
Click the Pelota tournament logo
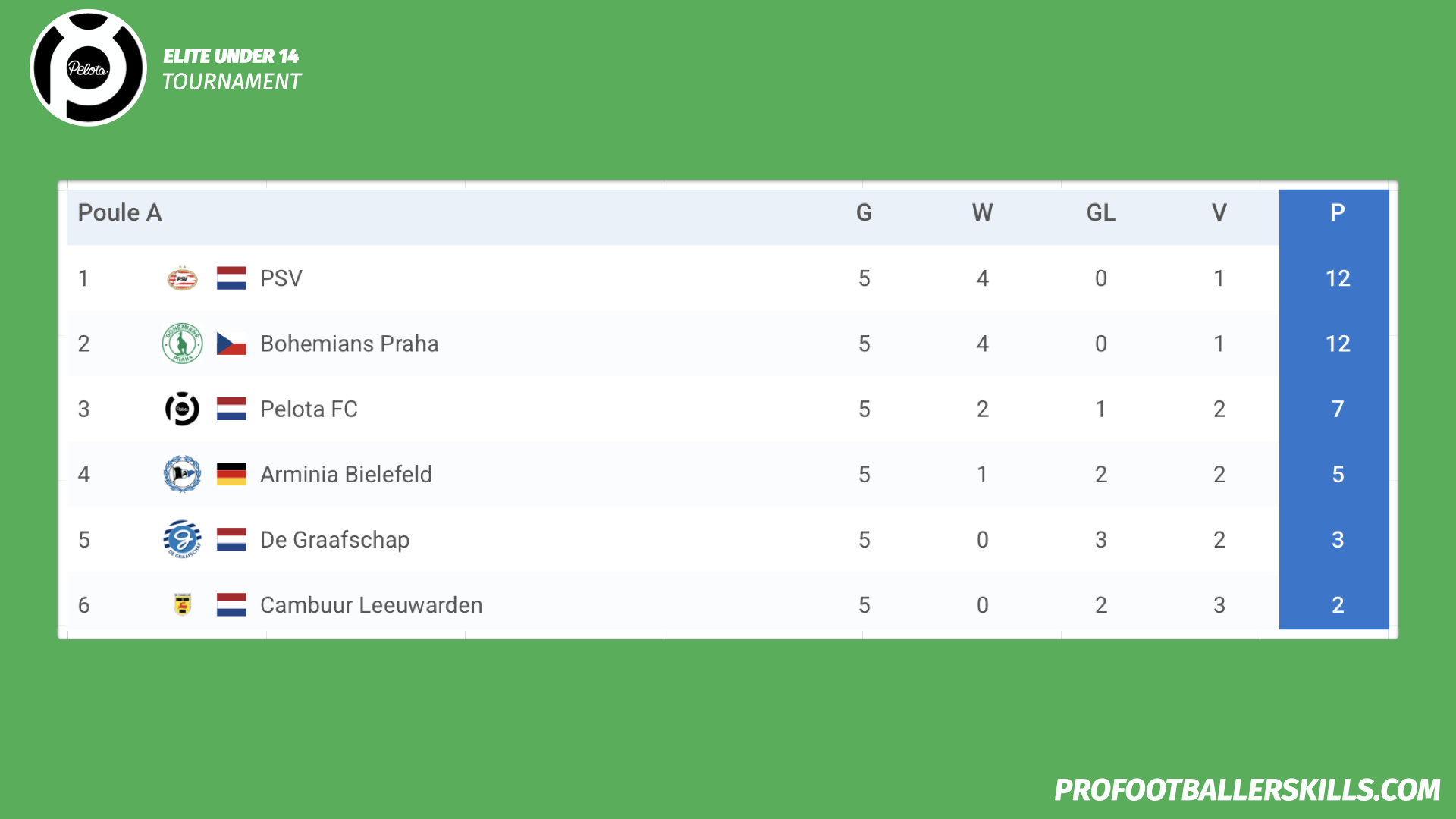88,67
